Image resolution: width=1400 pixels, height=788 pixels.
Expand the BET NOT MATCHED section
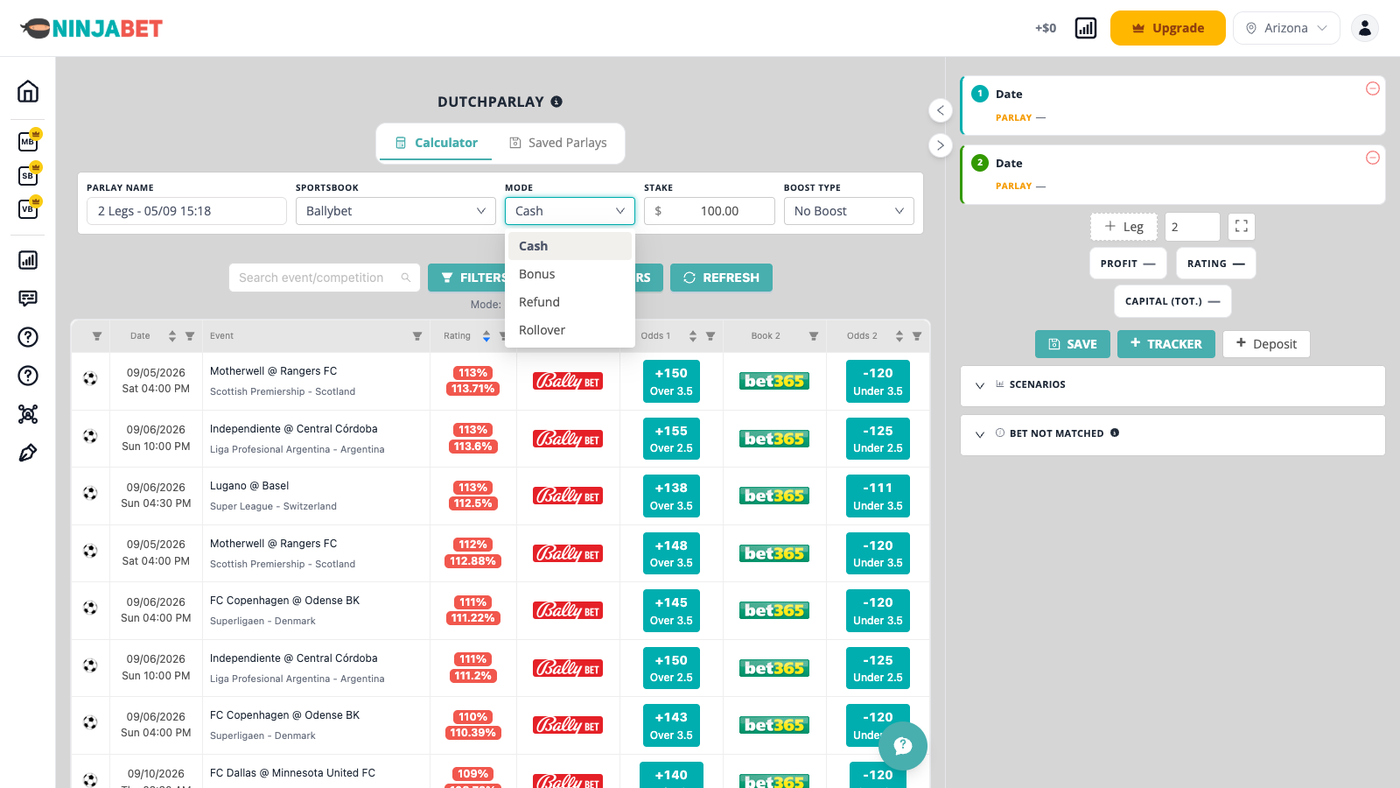[1172, 434]
